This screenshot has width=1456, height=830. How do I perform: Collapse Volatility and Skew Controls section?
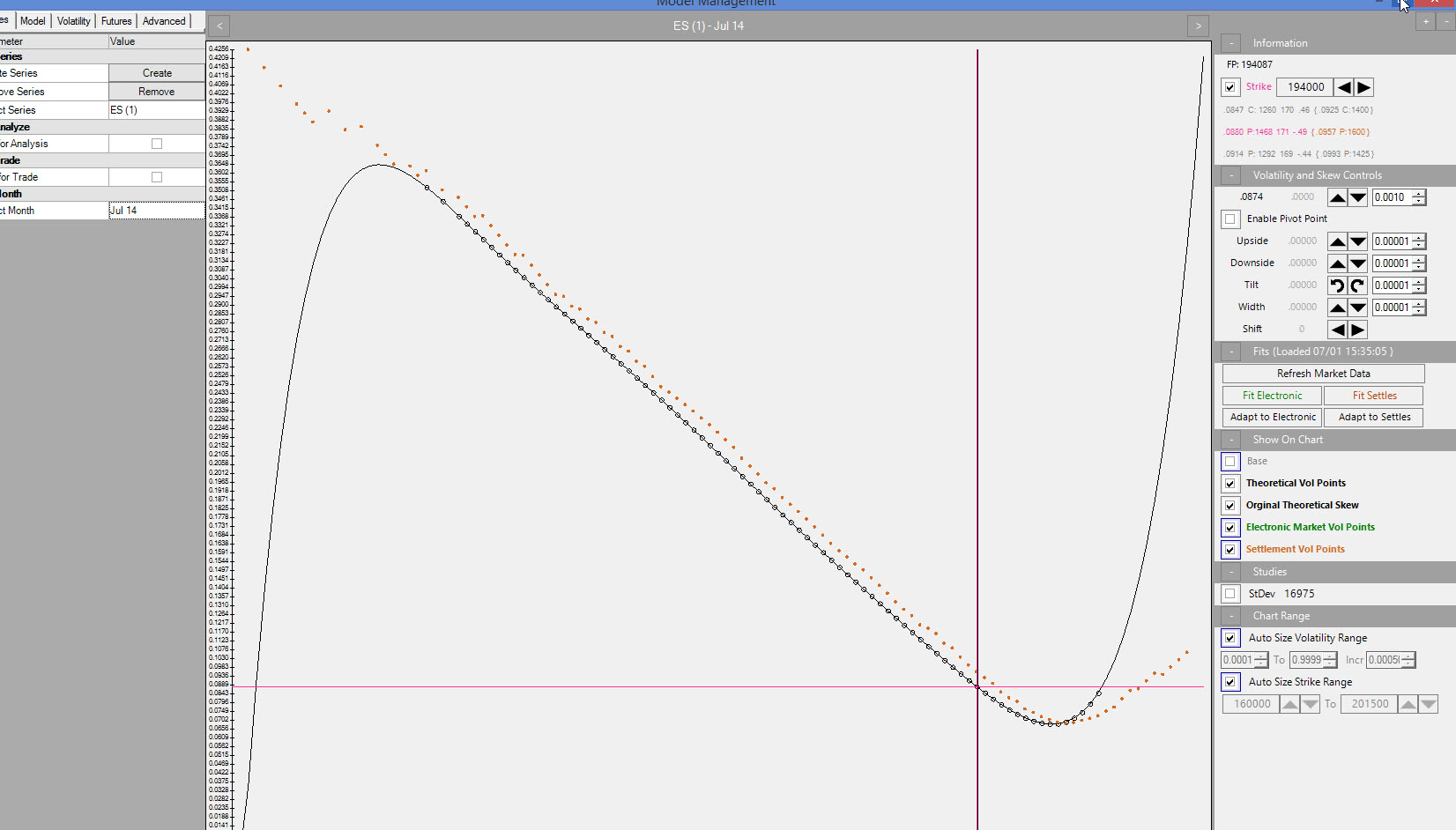[1231, 175]
